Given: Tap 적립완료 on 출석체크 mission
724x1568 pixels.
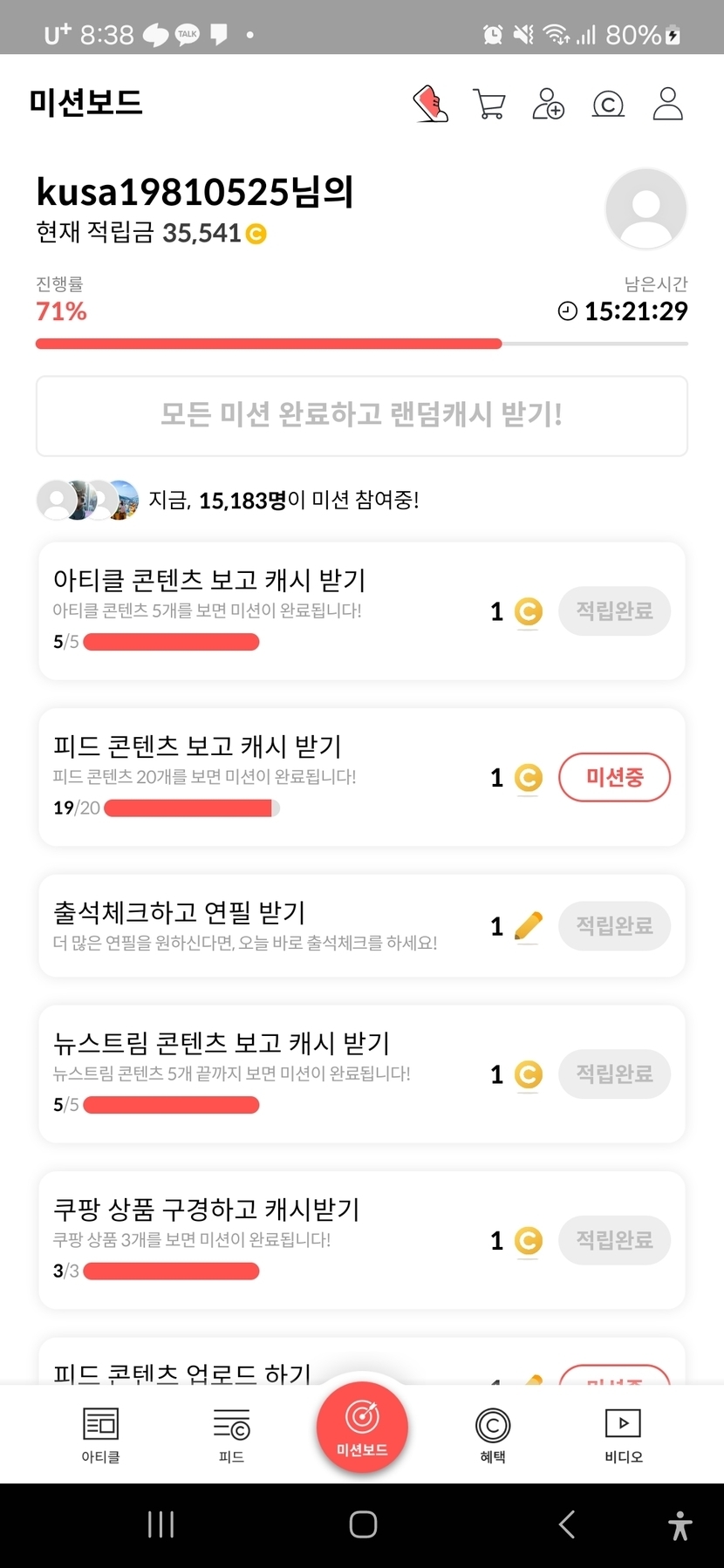Looking at the screenshot, I should click(x=614, y=925).
